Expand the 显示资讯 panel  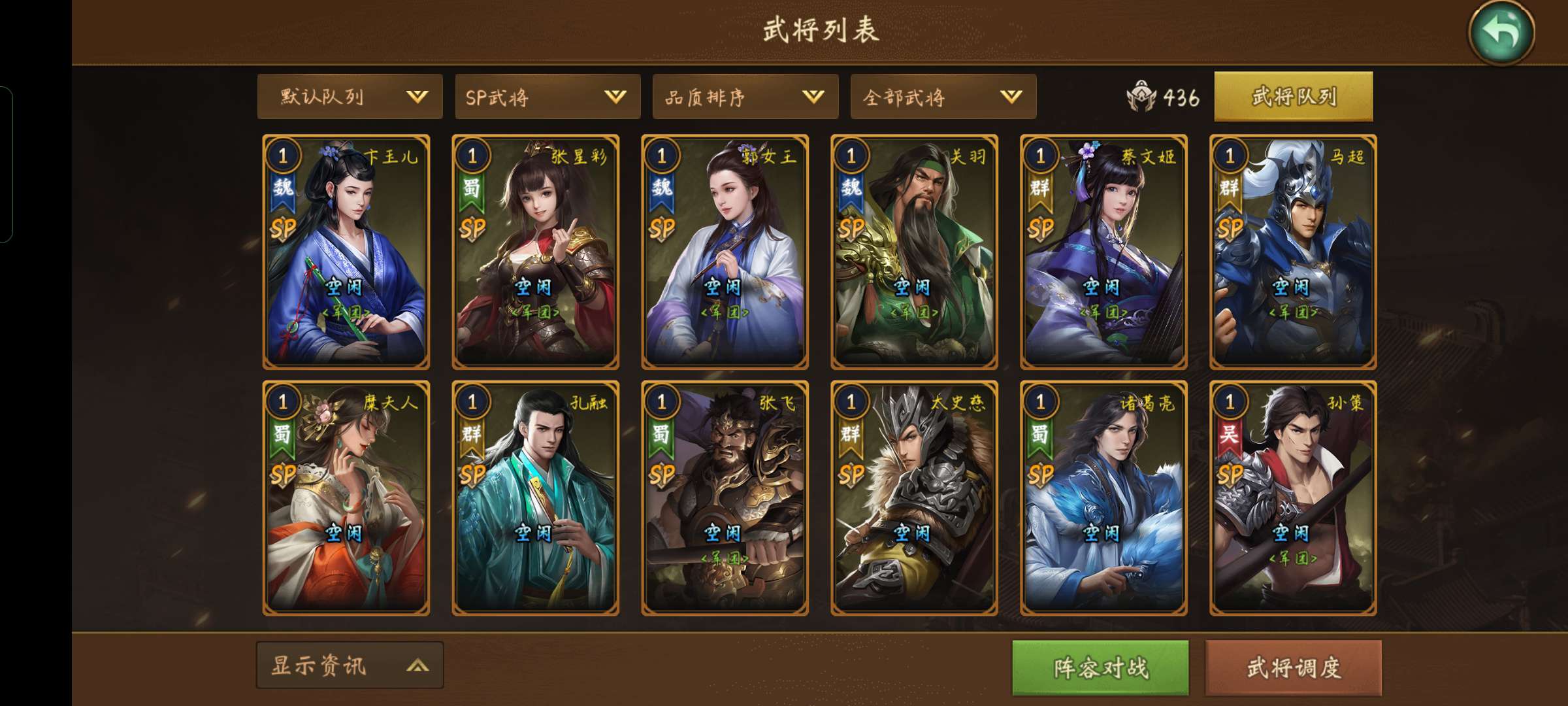350,665
